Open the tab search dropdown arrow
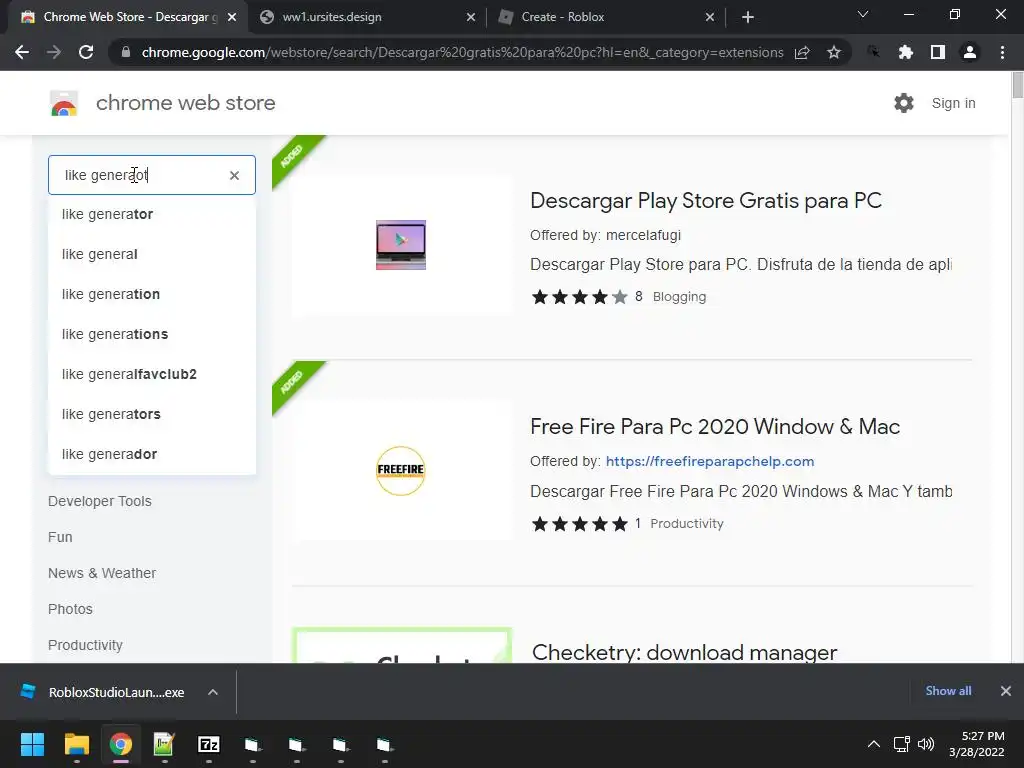The width and height of the screenshot is (1024, 768). (863, 14)
